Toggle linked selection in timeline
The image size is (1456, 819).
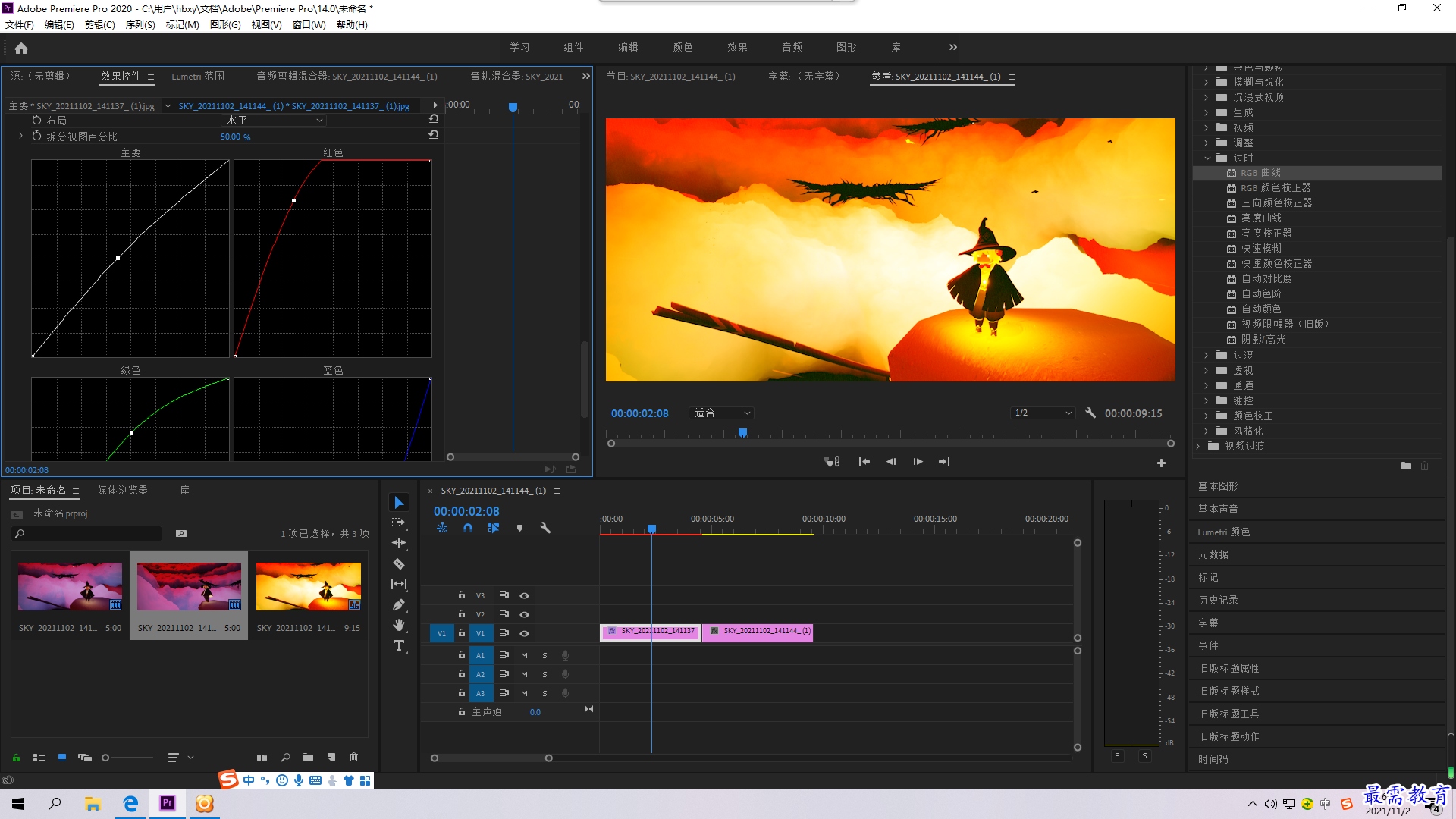494,528
